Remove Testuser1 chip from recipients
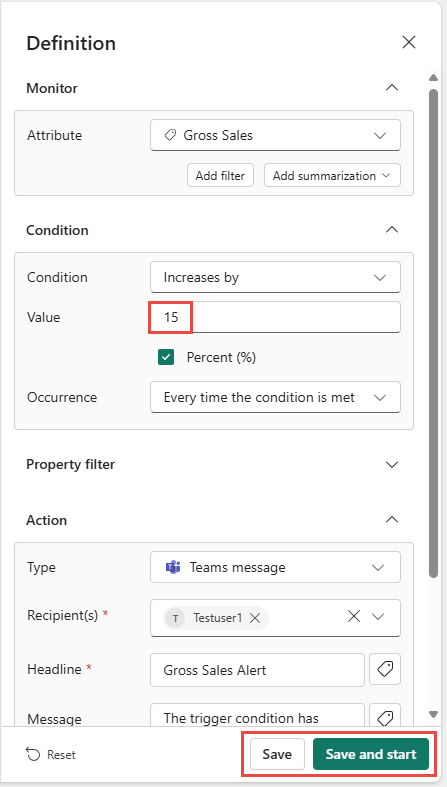 pos(255,618)
